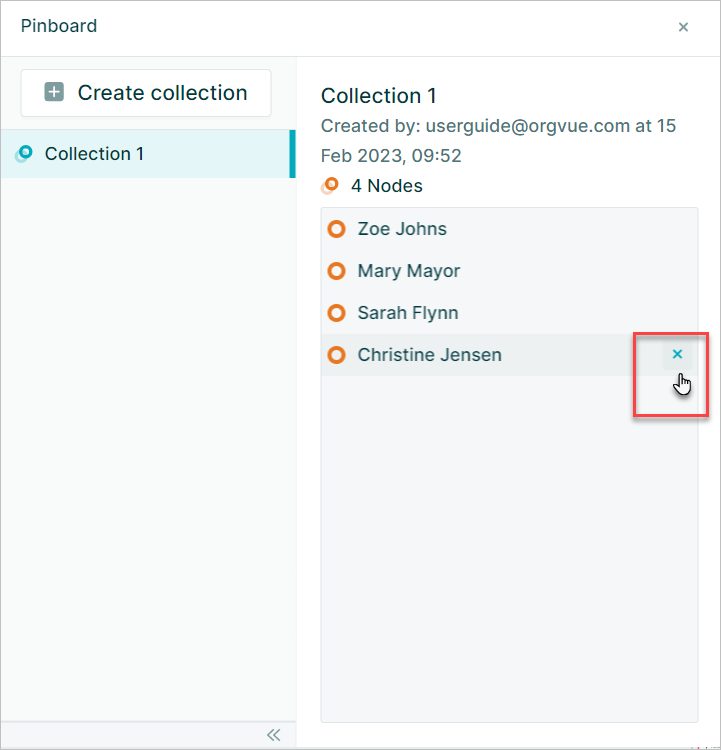Select the Sarah Flynn node

[x=510, y=313]
